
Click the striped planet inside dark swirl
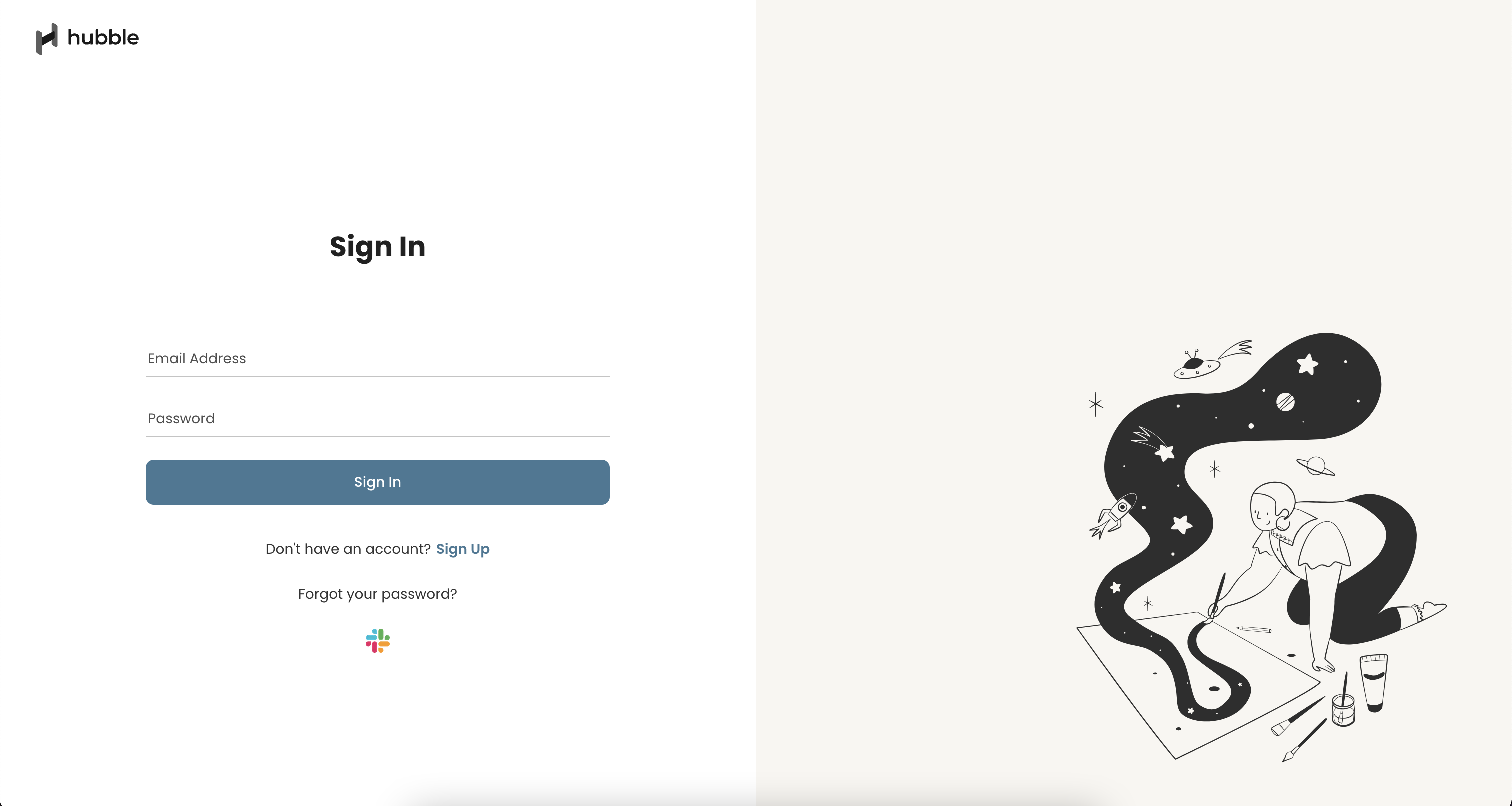(x=1285, y=402)
